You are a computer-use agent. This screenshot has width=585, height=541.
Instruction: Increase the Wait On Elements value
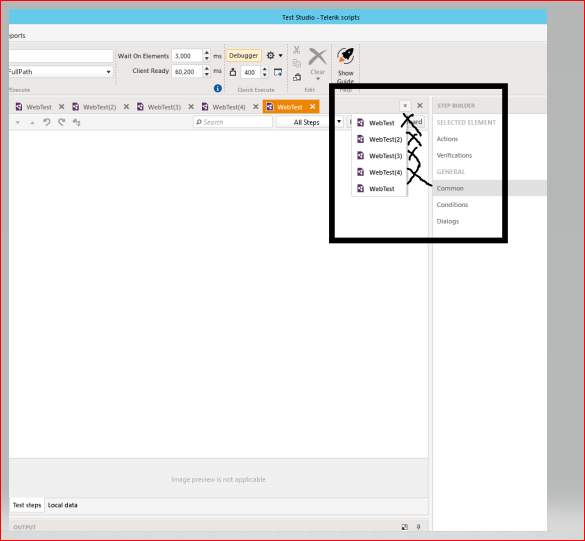207,53
